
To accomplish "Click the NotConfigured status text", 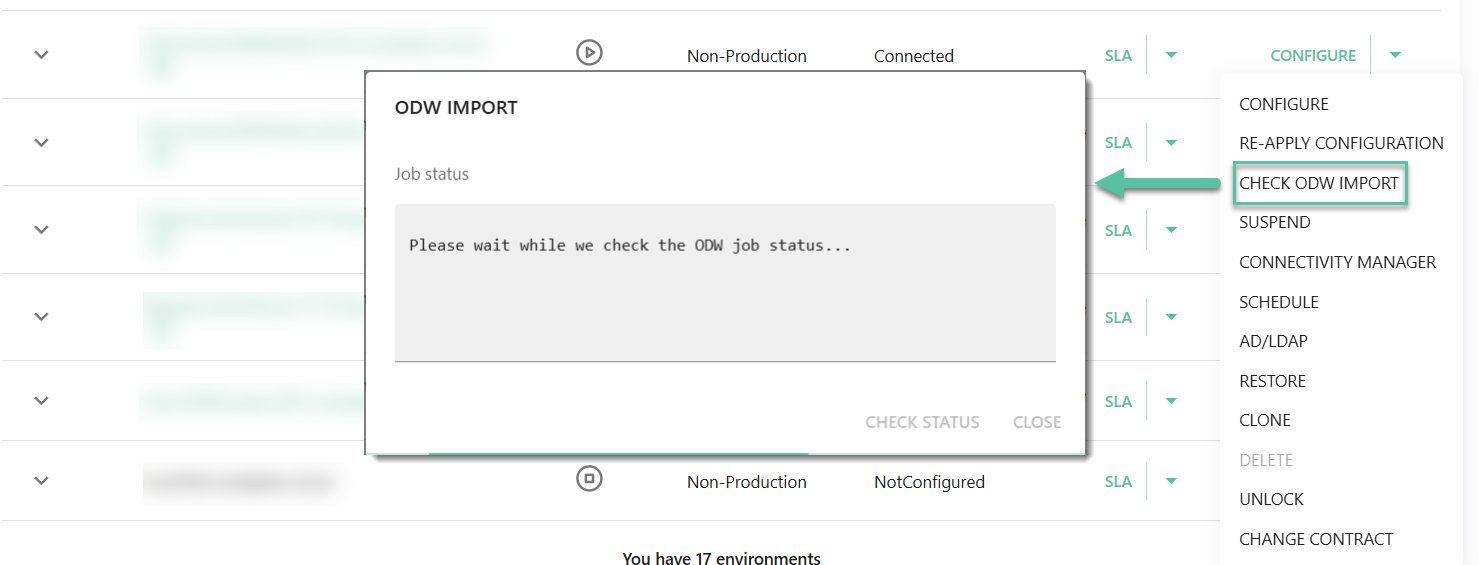I will coord(929,482).
